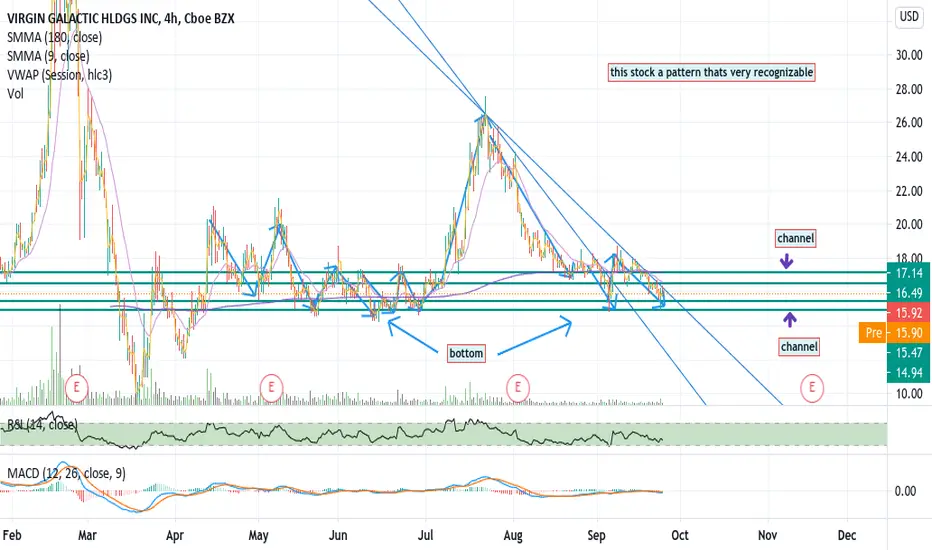Click the Jul label on the time axis
Image resolution: width=932 pixels, height=550 pixels.
click(426, 535)
